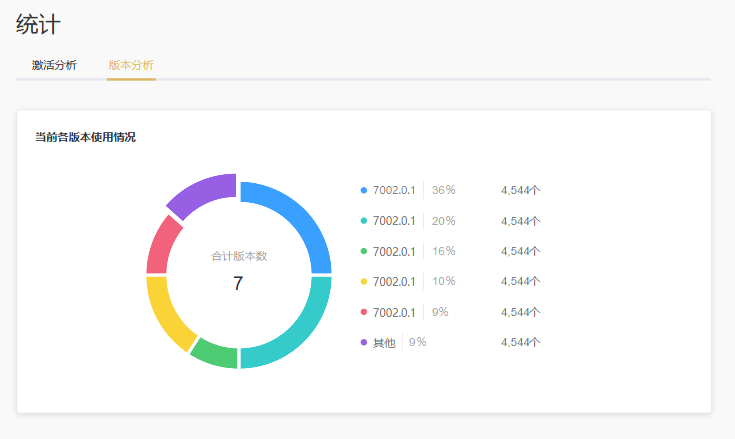The width and height of the screenshot is (735, 439).
Task: Select the 其他 legend label
Action: point(384,343)
